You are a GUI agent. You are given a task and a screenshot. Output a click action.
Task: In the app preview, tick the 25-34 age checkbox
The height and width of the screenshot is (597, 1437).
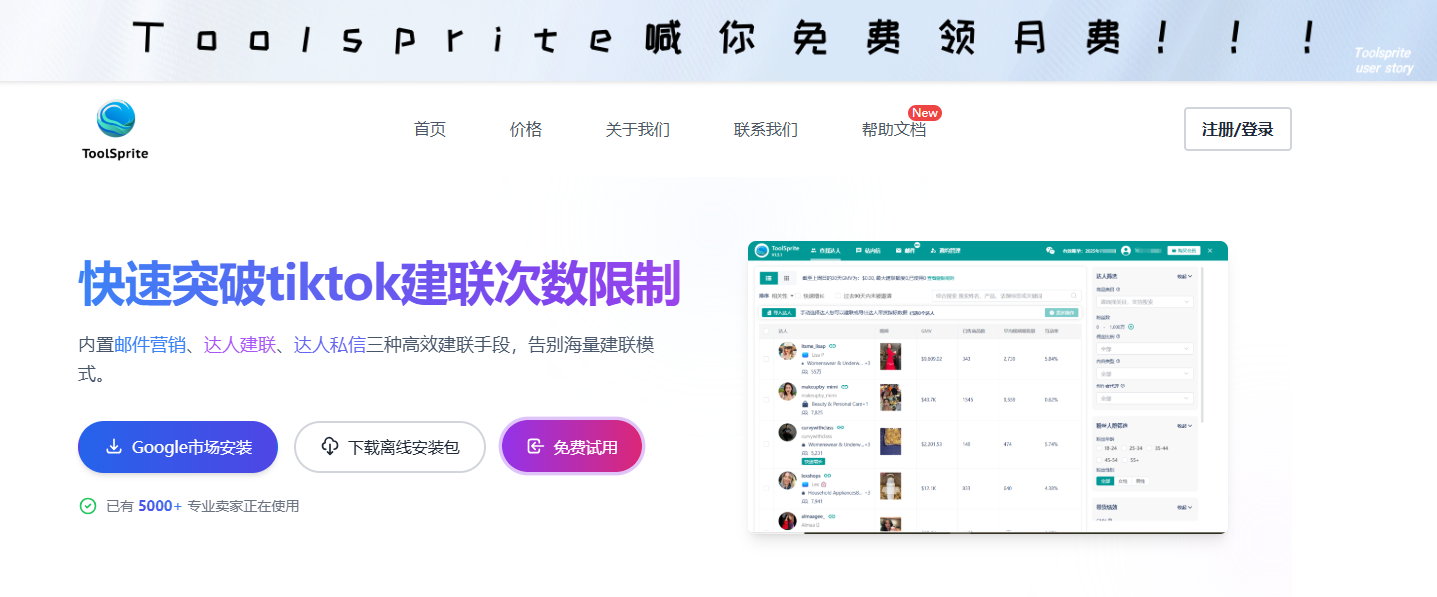click(1124, 448)
